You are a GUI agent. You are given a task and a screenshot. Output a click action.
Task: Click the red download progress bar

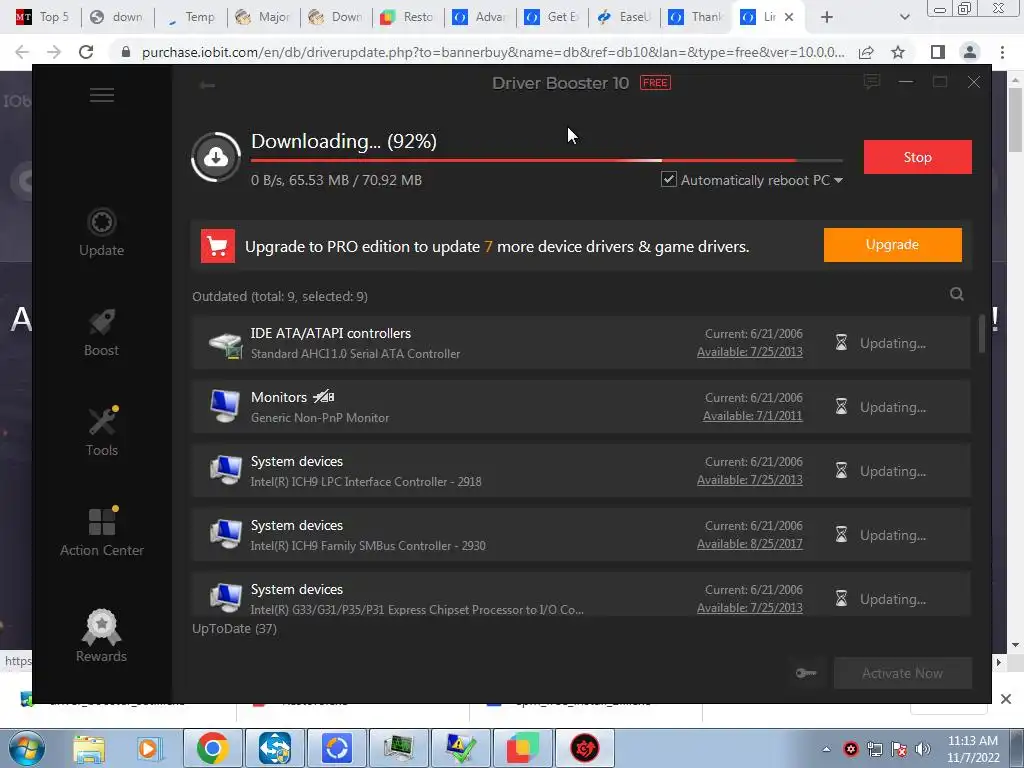click(547, 160)
